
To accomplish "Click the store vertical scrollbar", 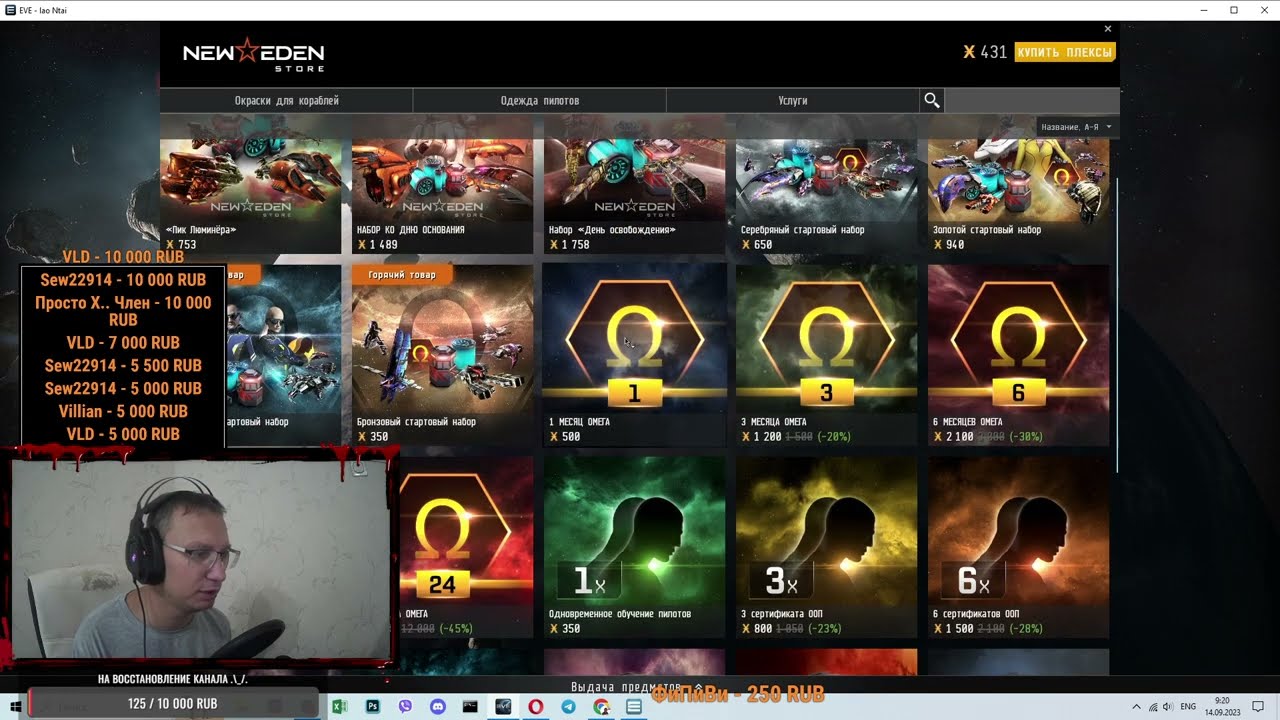I will point(1116,325).
